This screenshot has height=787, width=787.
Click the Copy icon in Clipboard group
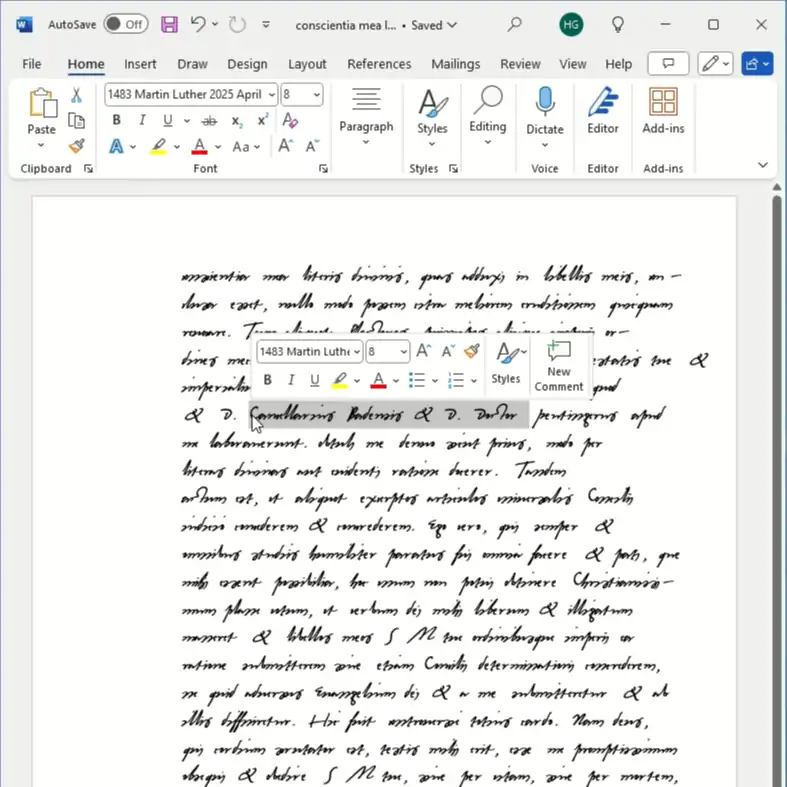click(76, 120)
